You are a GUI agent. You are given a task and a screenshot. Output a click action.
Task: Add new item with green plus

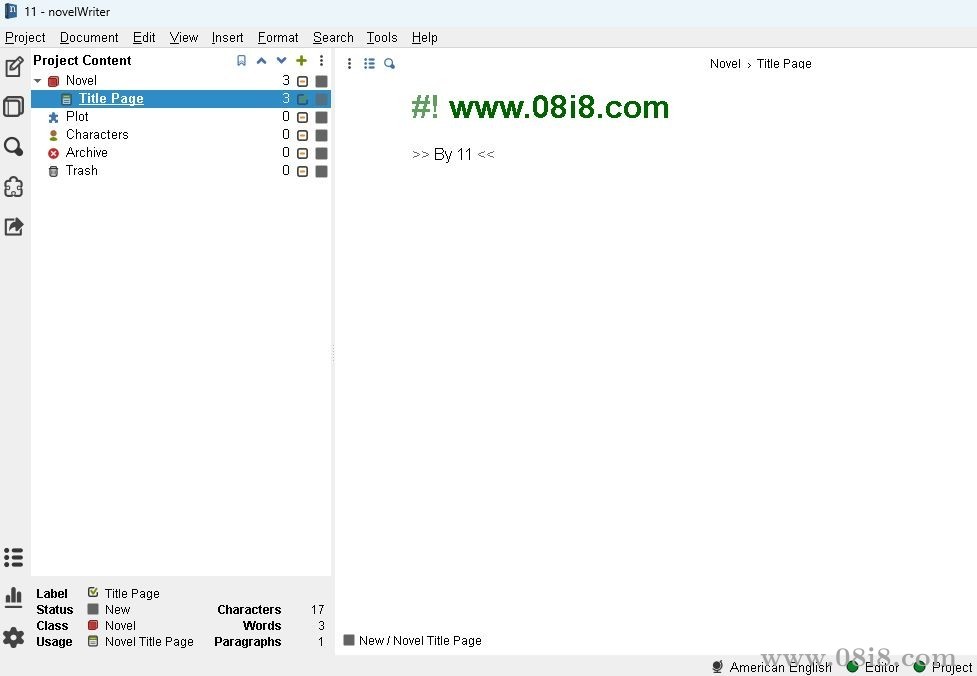pos(302,60)
